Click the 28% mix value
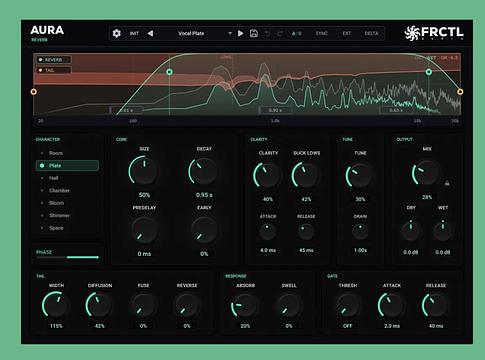This screenshot has width=485, height=360. 427,197
